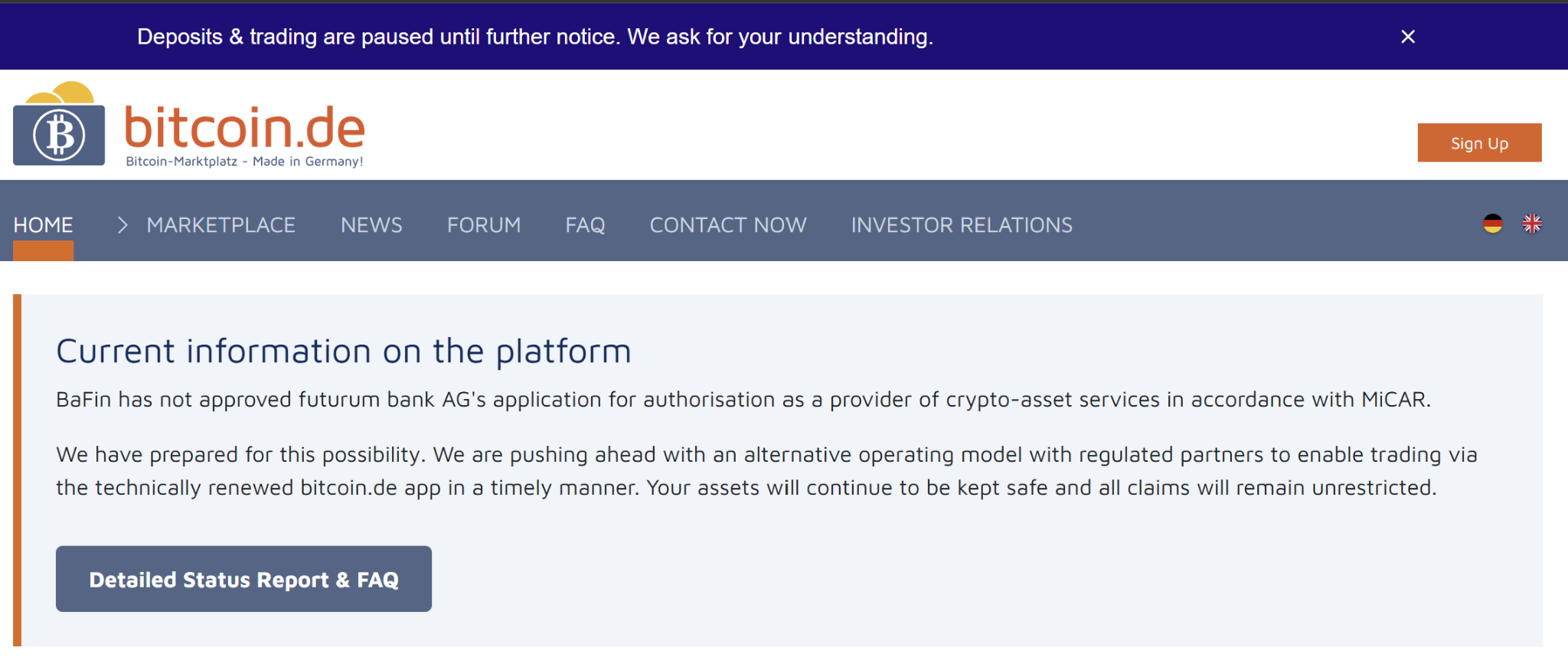Expand the Marketplace menu chevron
This screenshot has height=664, width=1568.
coord(122,224)
